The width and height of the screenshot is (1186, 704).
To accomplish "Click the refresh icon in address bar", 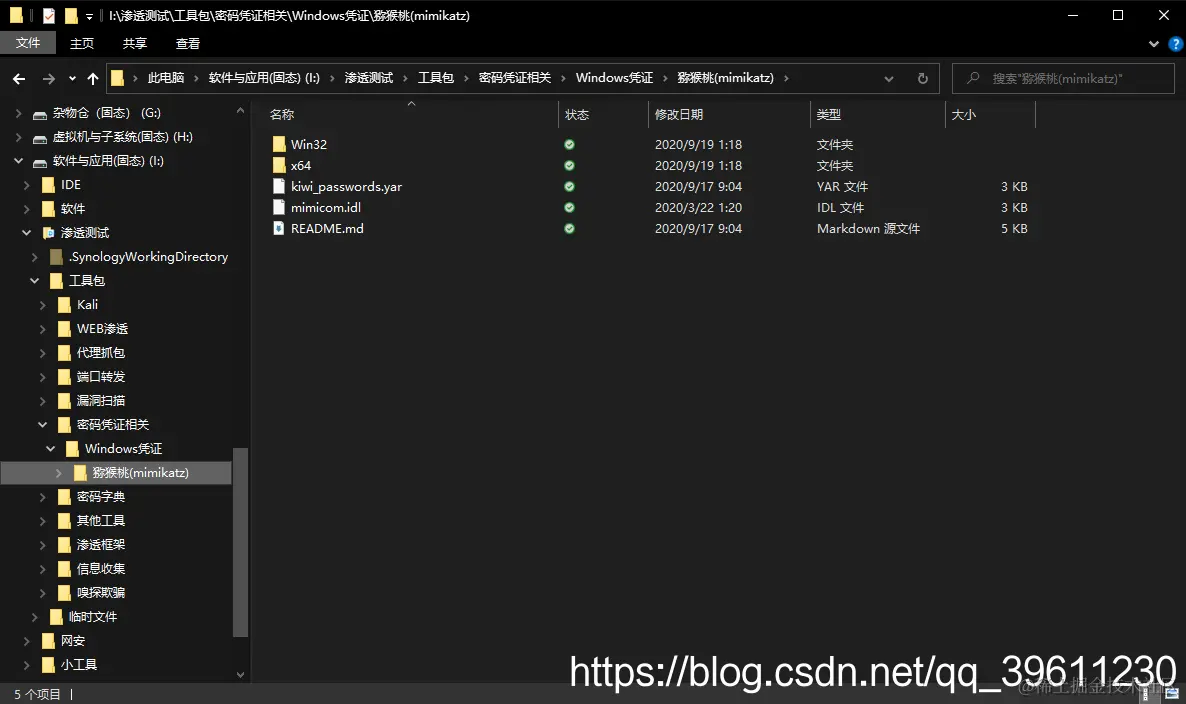I will (921, 78).
